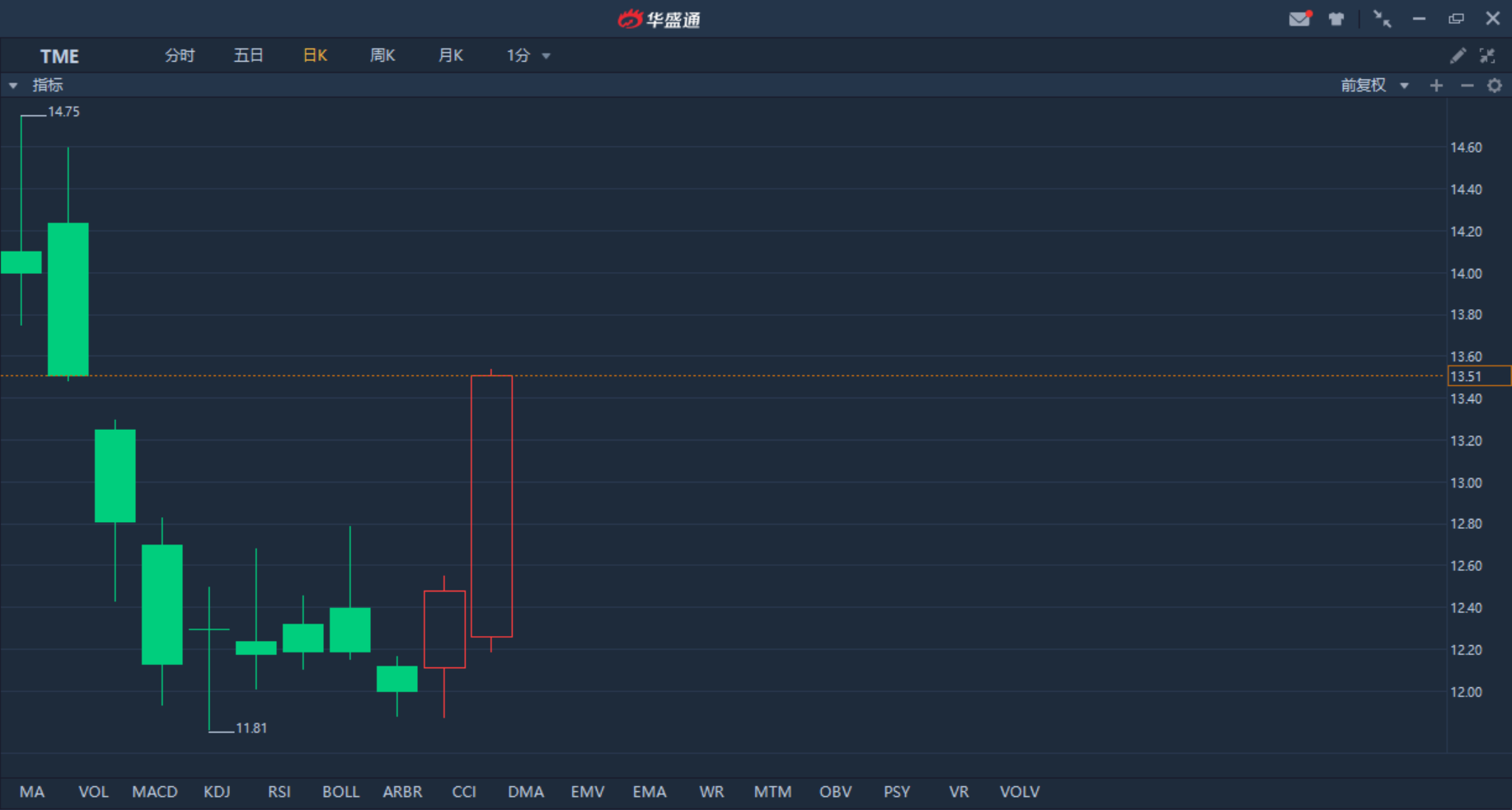Zoom in chart with plus icon
Screen dimensions: 1512x810
[1436, 85]
